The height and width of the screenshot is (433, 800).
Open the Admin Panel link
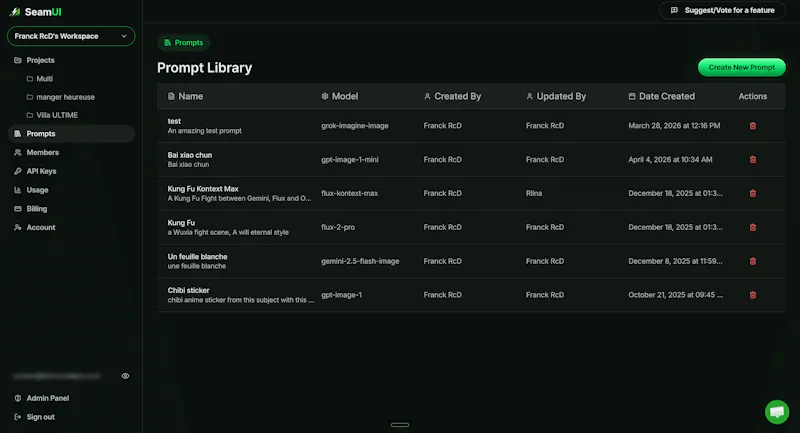[x=47, y=398]
